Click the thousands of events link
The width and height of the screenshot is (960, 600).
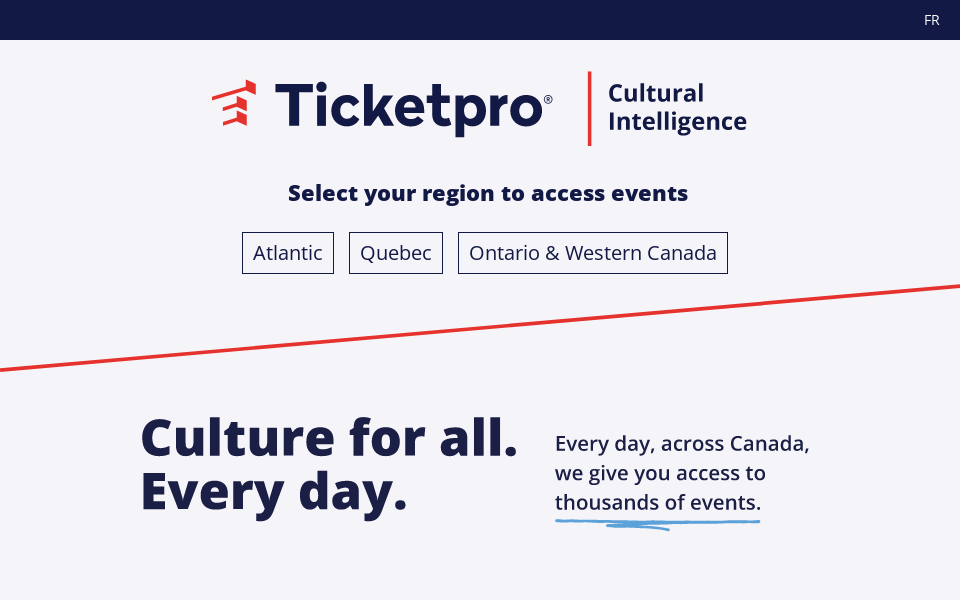[657, 503]
